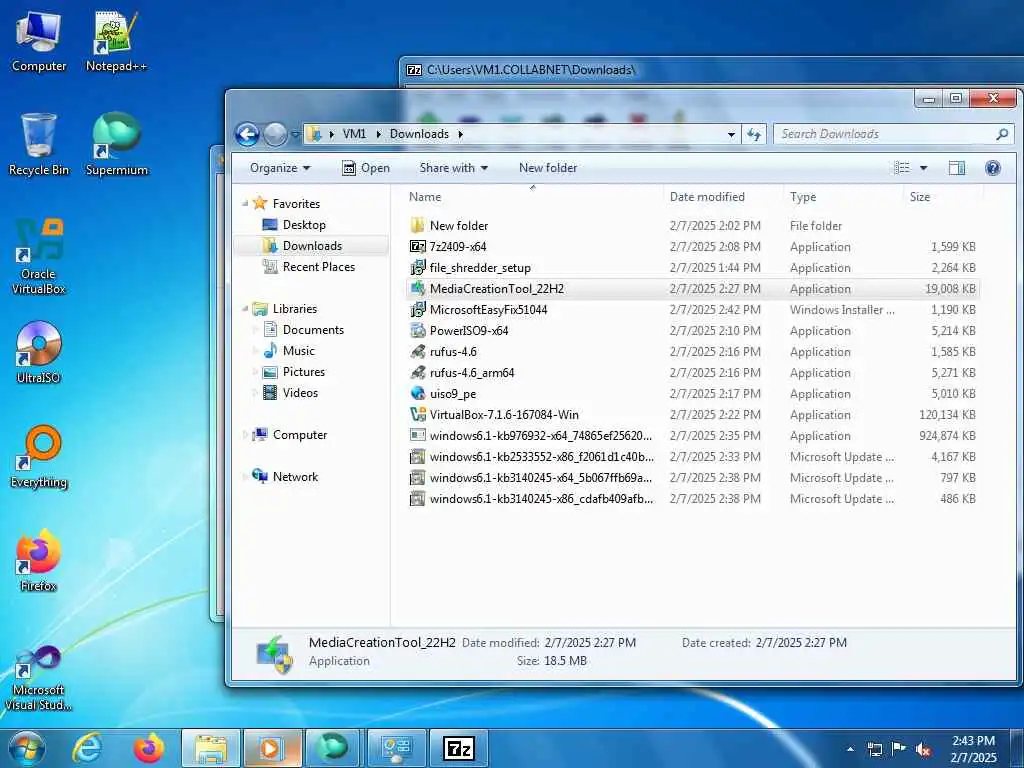The width and height of the screenshot is (1024, 768).
Task: Collapse the Libraries tree section
Action: (x=245, y=309)
